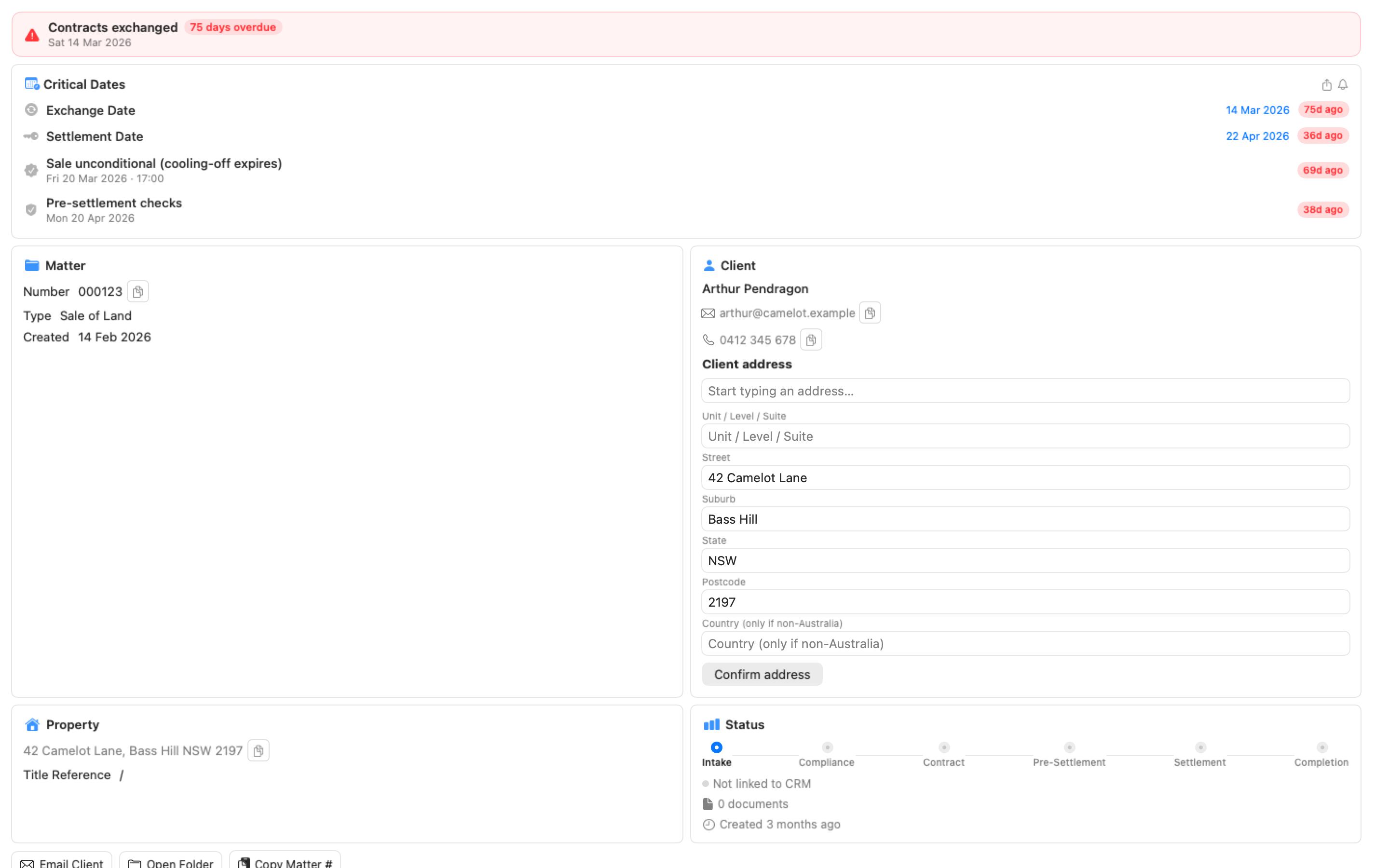Click the Unit / Level / Suite field

[1025, 436]
